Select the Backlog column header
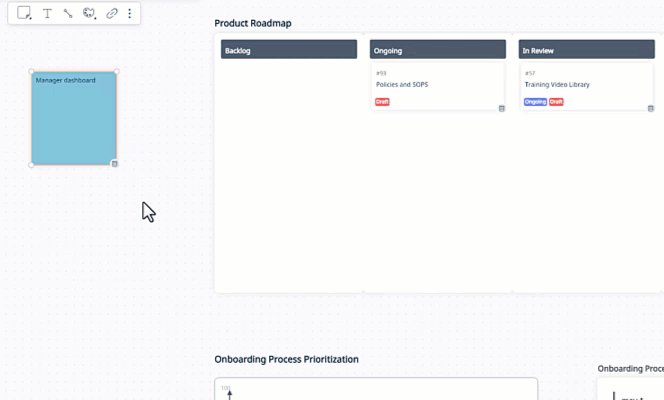Screen dimensions: 664x400 tap(289, 50)
